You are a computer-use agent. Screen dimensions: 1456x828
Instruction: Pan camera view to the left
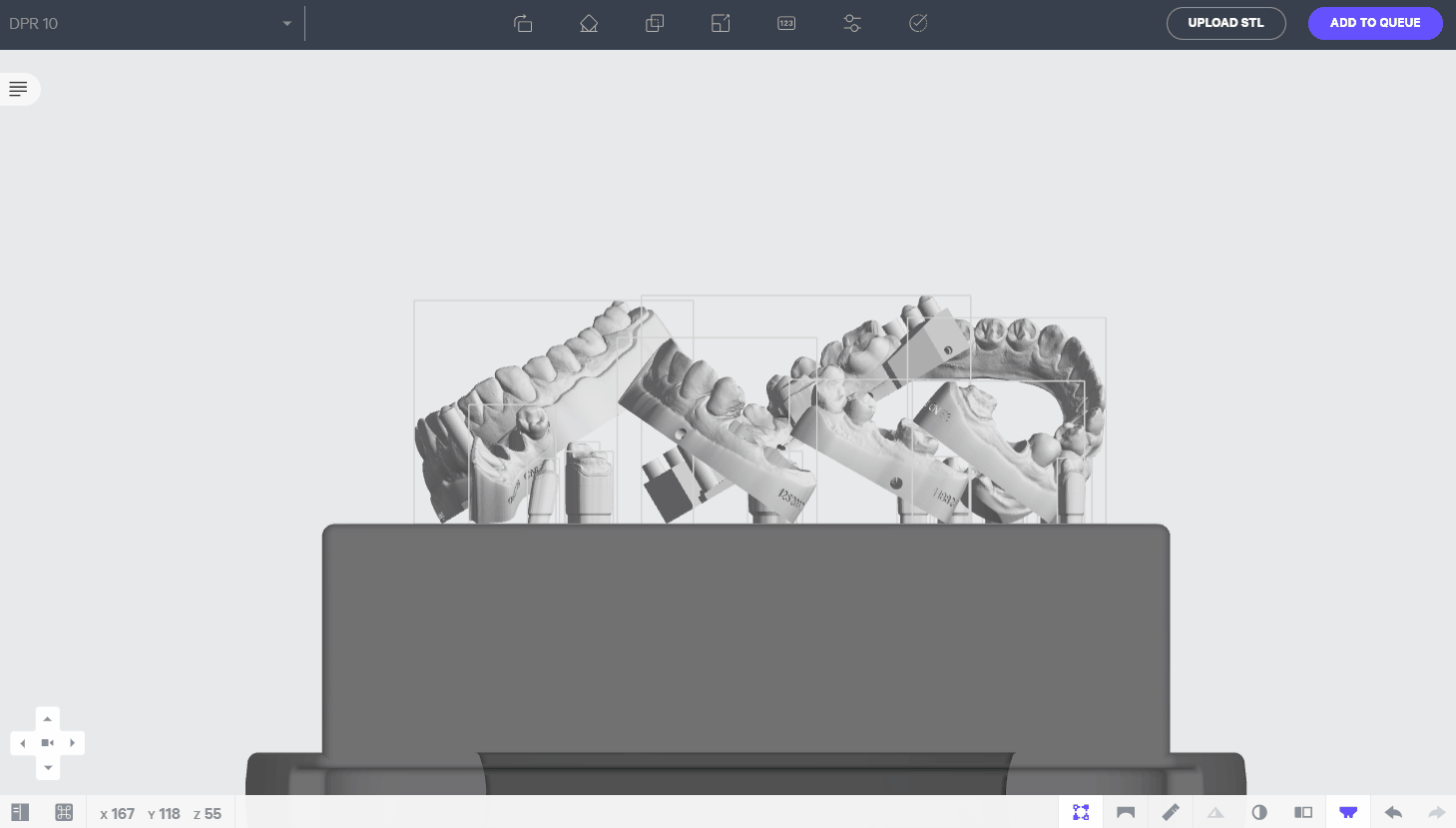point(23,743)
